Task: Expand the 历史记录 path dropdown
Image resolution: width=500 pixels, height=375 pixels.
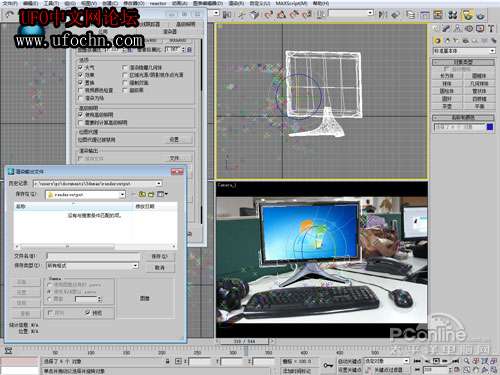Action: click(159, 183)
